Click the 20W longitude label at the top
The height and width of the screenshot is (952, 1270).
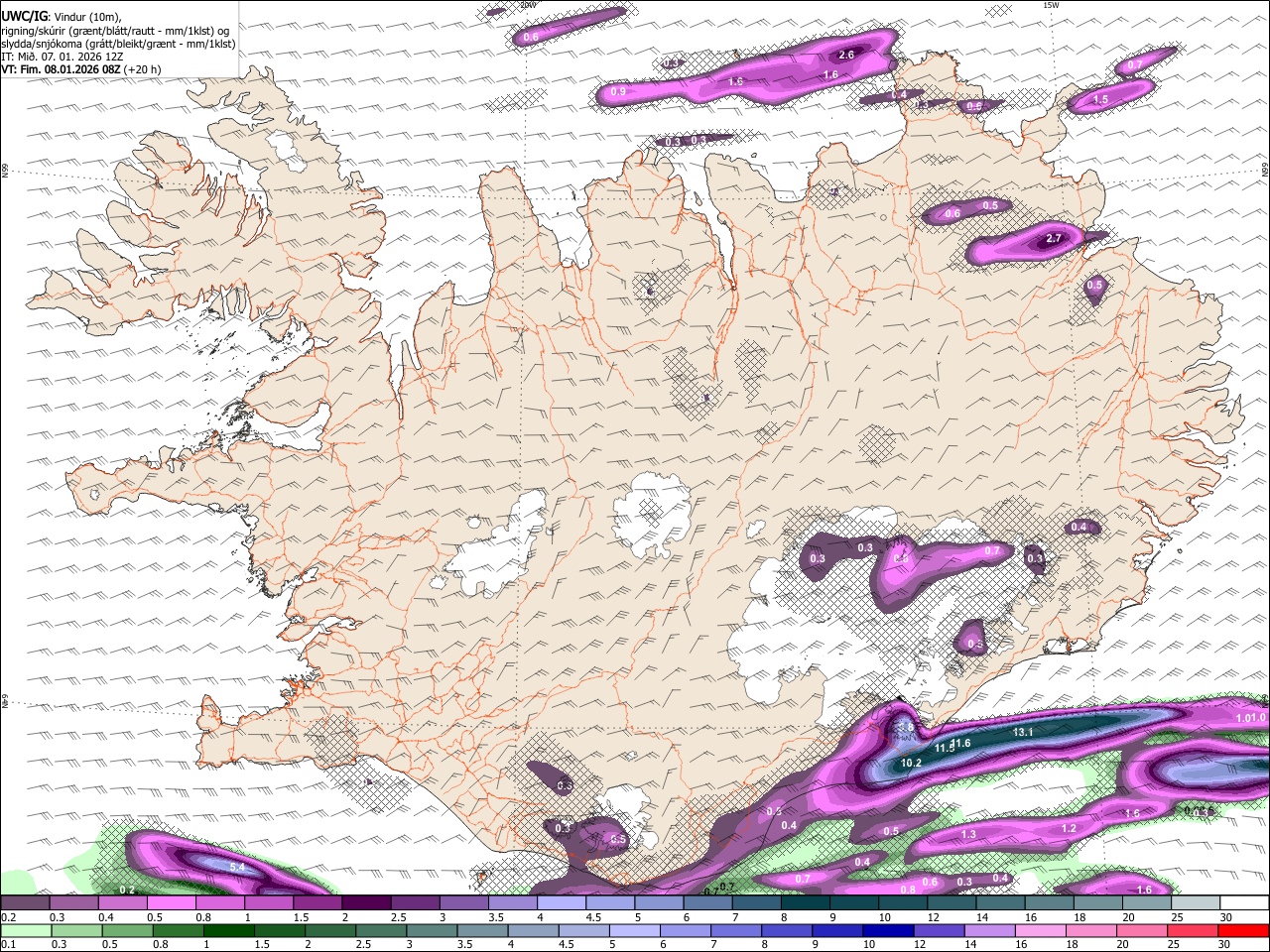click(528, 5)
